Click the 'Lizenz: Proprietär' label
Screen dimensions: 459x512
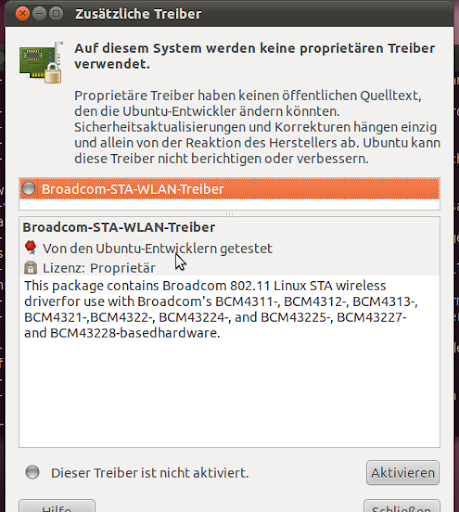point(99,268)
